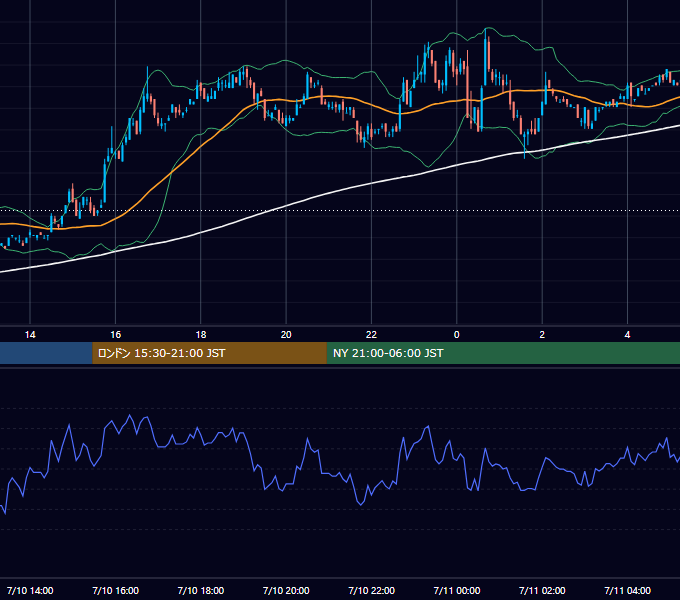Click the 7/10 20:00 label on oscillator axis

(286, 590)
